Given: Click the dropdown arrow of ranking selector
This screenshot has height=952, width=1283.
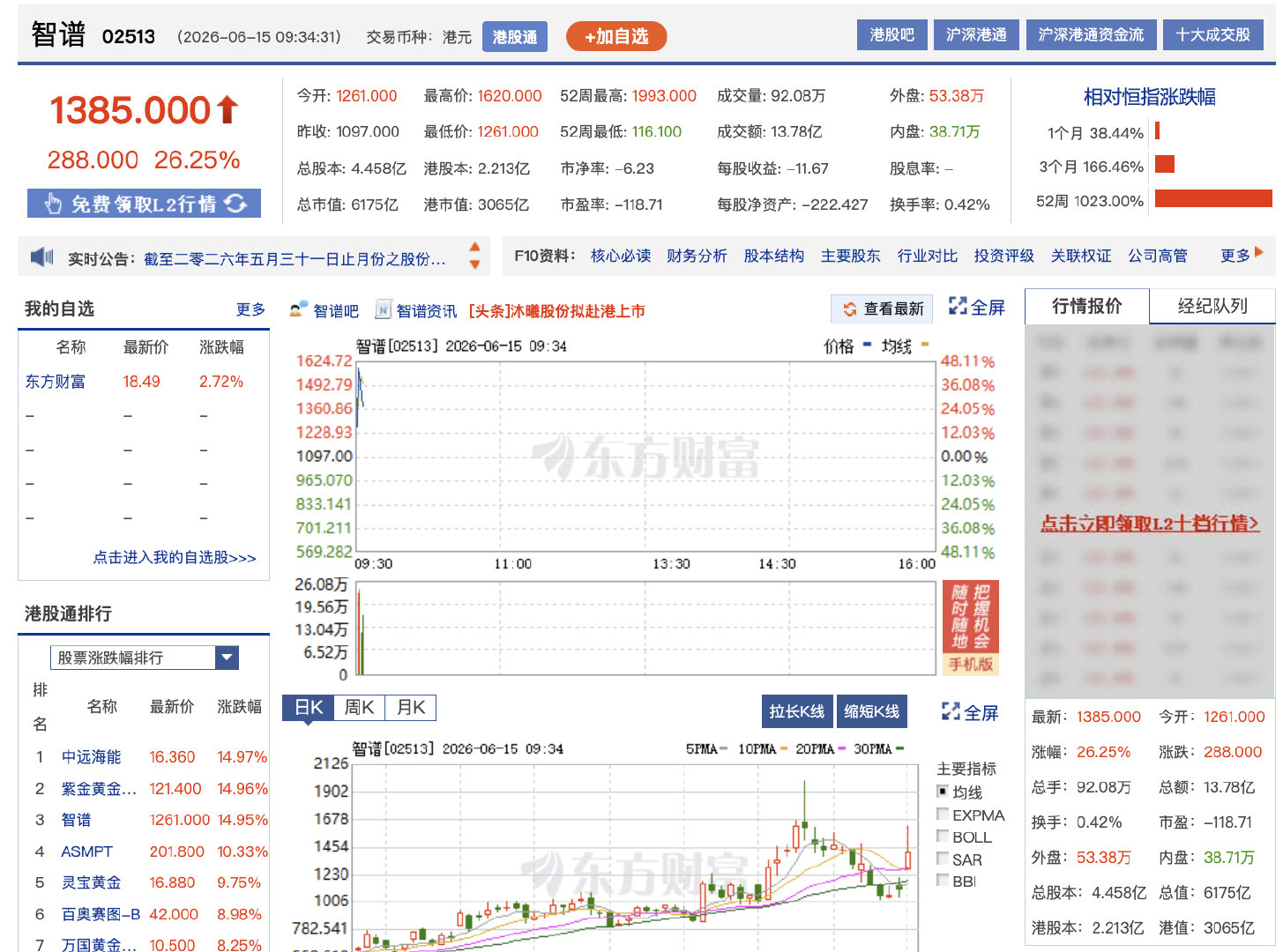Looking at the screenshot, I should pos(227,658).
